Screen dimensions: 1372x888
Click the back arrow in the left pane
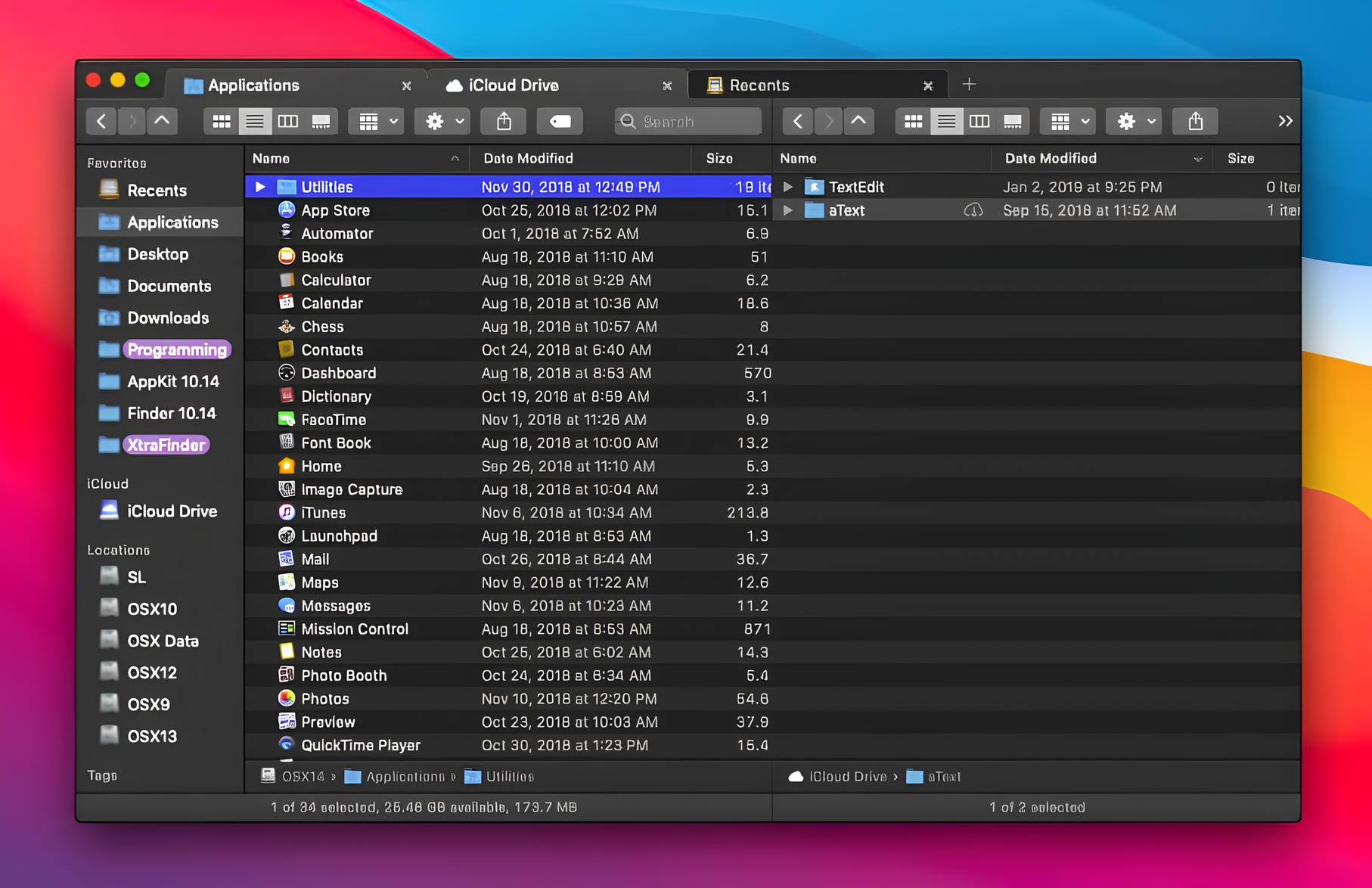[101, 121]
